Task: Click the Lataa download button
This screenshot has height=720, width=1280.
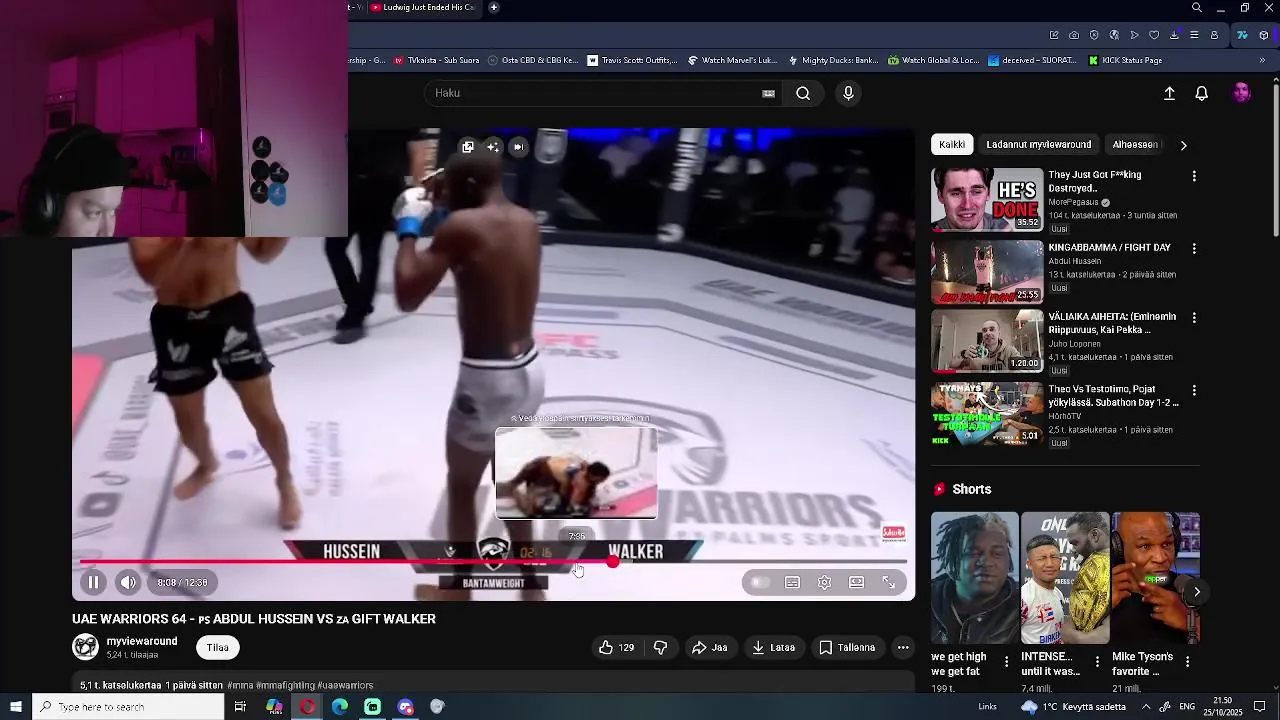Action: click(773, 647)
